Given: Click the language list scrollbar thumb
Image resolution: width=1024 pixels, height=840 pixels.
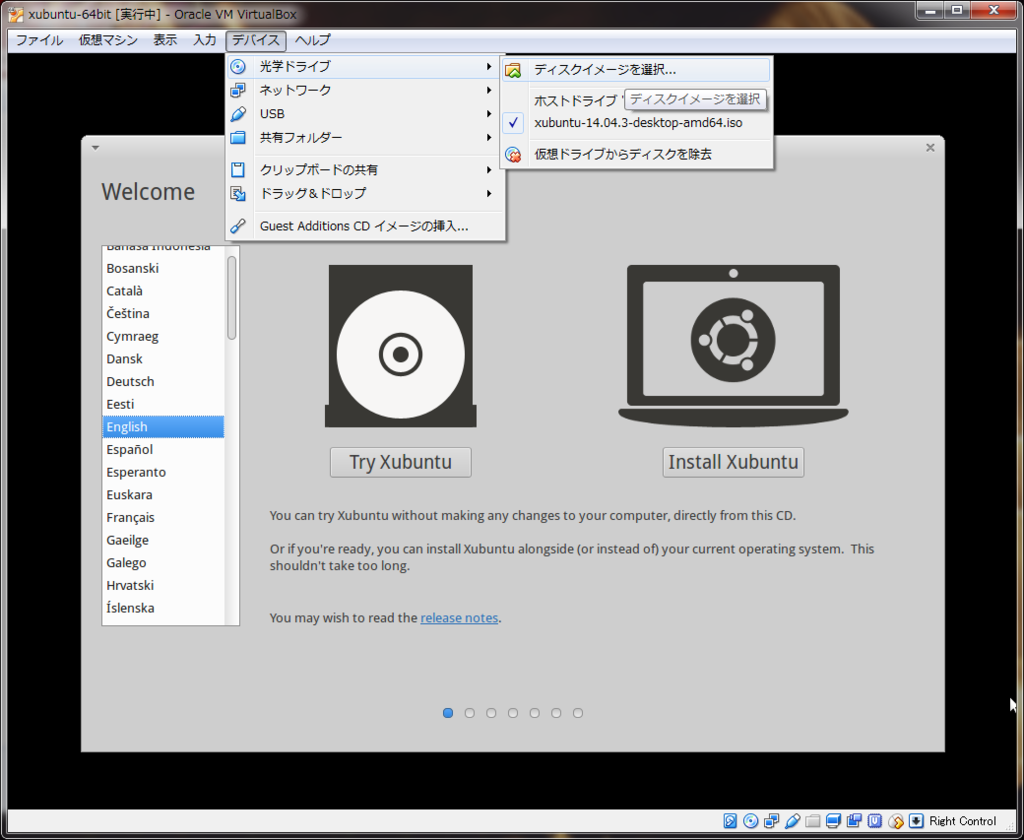Looking at the screenshot, I should point(232,298).
